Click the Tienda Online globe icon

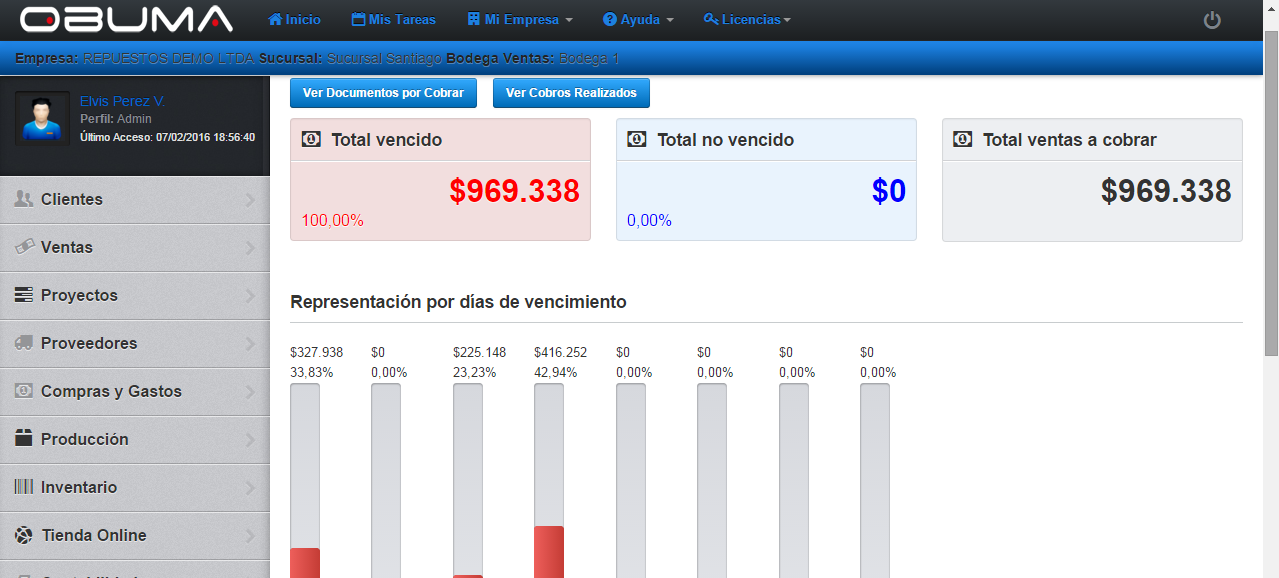pos(24,535)
